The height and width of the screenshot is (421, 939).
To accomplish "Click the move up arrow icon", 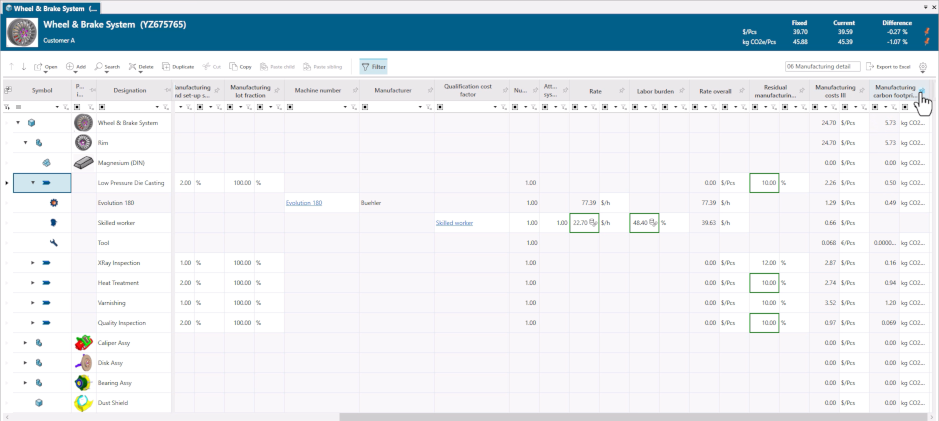I will tap(12, 66).
